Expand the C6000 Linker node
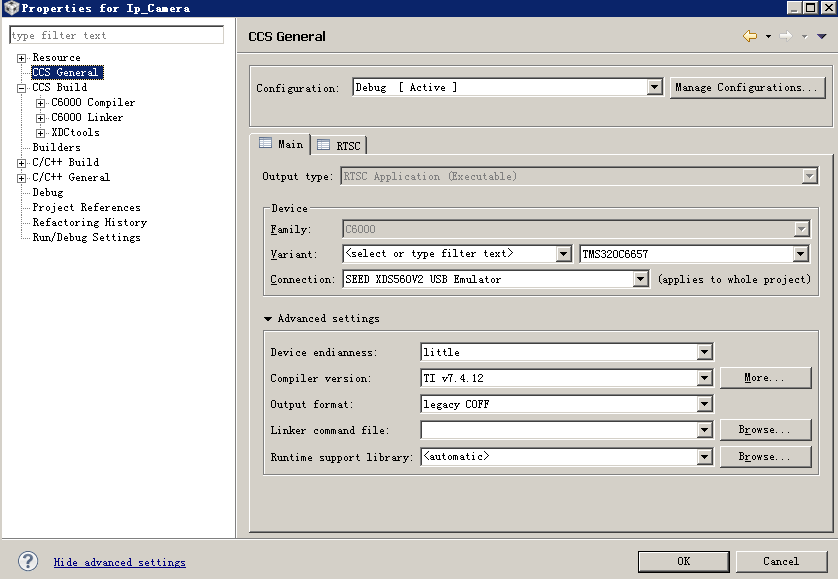The width and height of the screenshot is (838, 579). click(40, 118)
